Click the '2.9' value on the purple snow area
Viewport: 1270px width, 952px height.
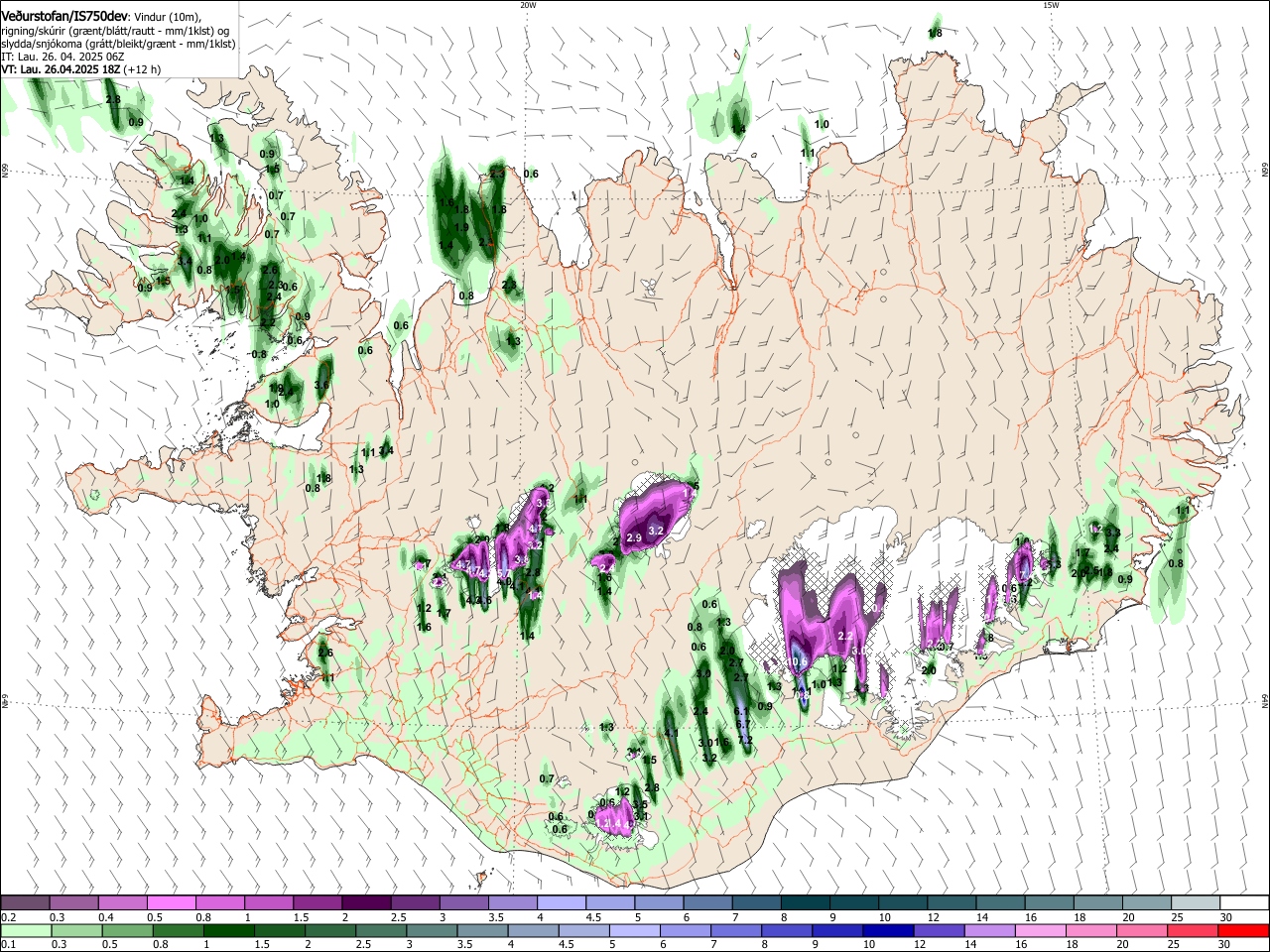tap(634, 536)
